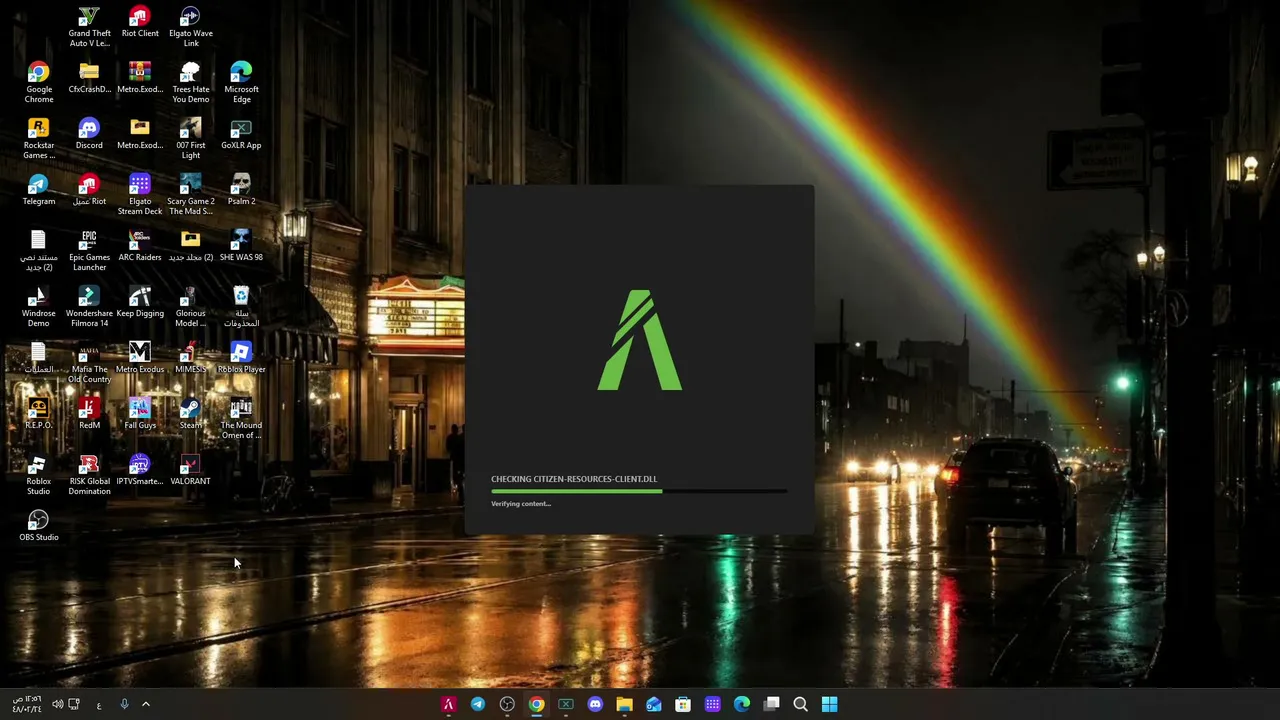Switch to Elgato Stream Deck in taskbar
The width and height of the screenshot is (1280, 720).
(712, 704)
